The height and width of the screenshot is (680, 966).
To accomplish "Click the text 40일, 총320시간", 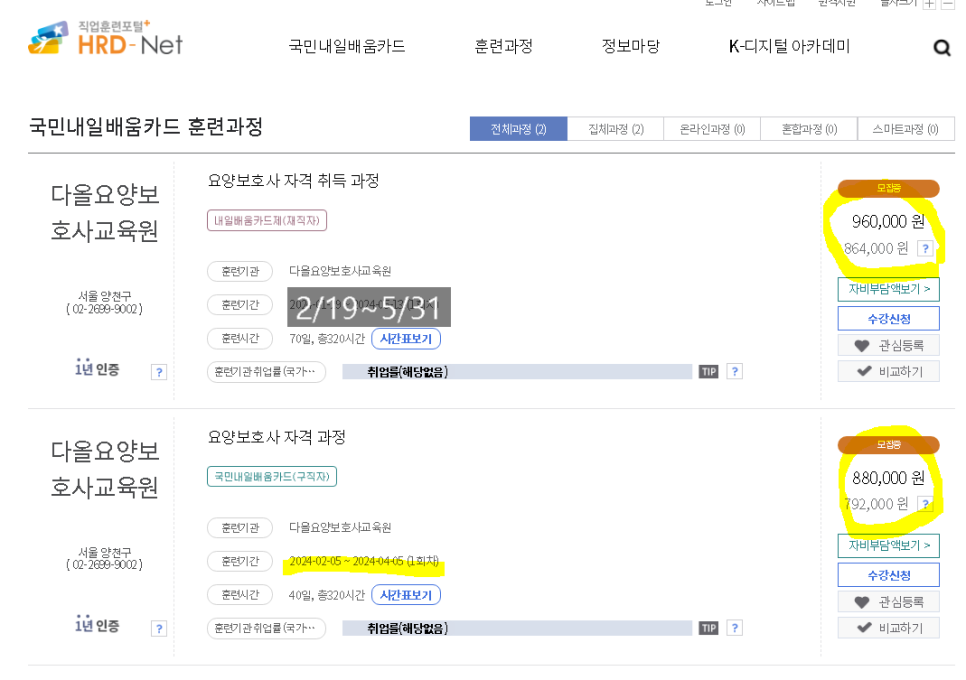I will 327,595.
